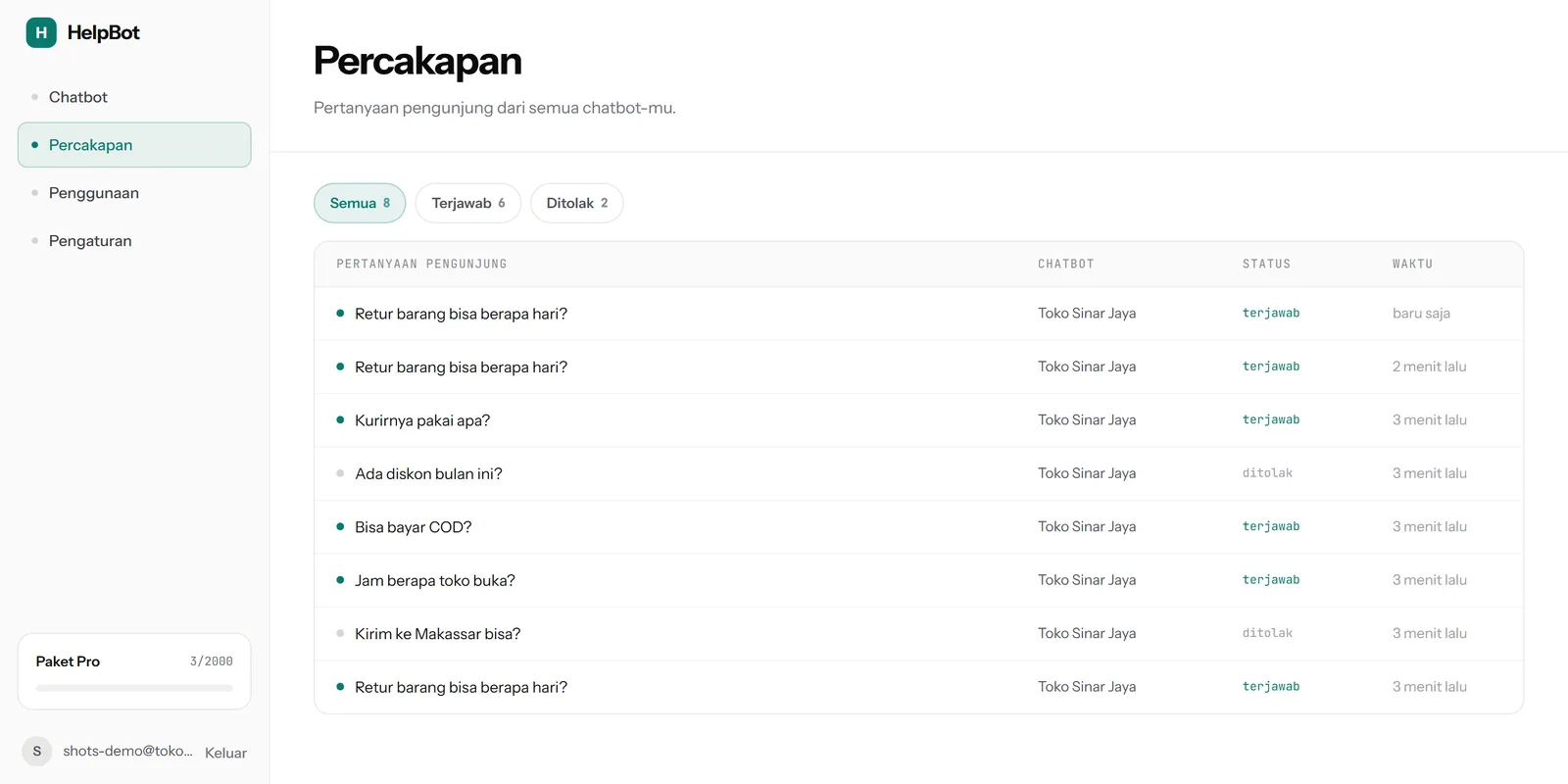This screenshot has width=1568, height=784.
Task: Open the 'Ada diskon bulan ini?' conversation
Action: coord(918,473)
